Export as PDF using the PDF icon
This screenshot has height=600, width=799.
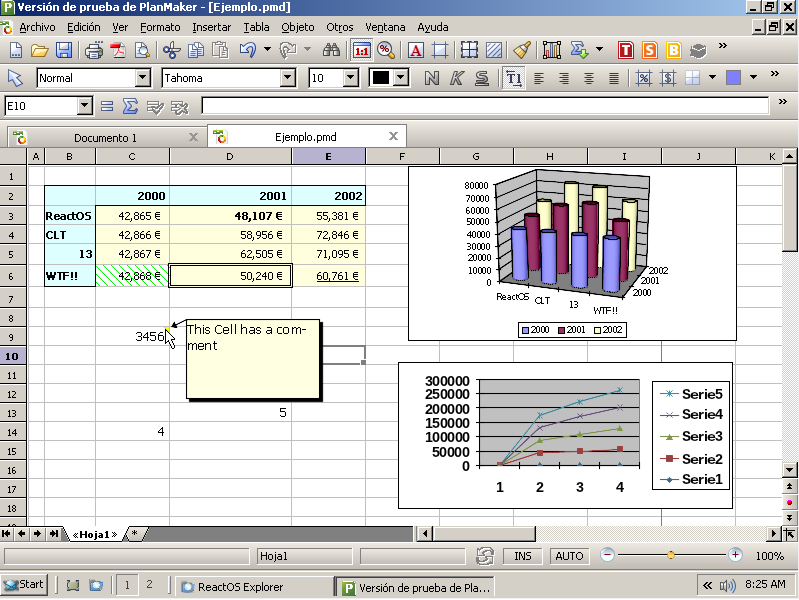click(118, 49)
